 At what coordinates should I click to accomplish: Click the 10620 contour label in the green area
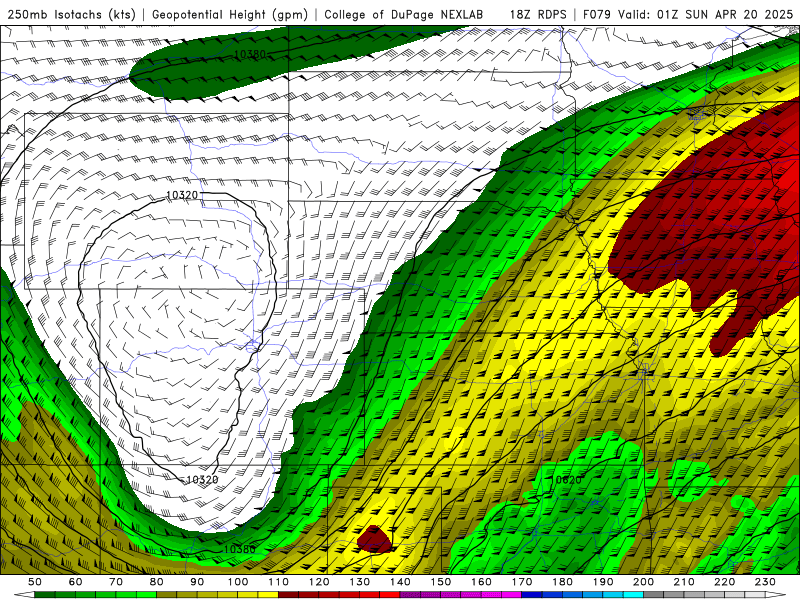(565, 480)
